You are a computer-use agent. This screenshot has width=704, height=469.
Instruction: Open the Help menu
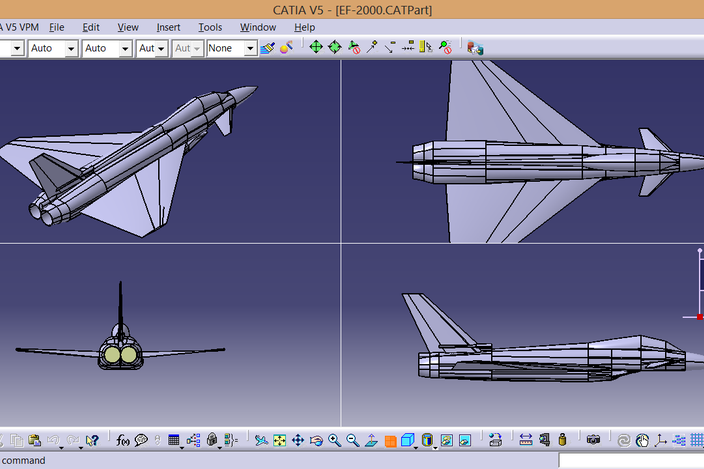click(304, 27)
